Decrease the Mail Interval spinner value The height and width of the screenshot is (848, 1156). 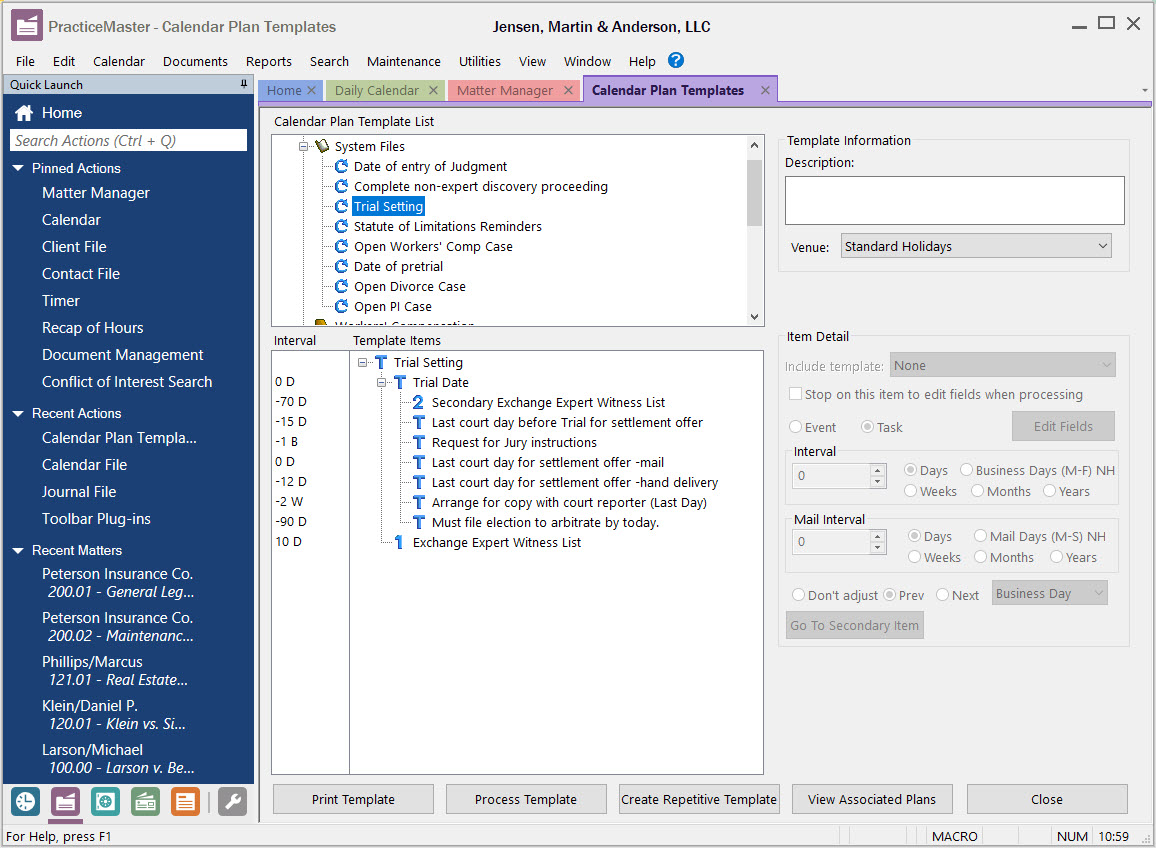tap(877, 548)
